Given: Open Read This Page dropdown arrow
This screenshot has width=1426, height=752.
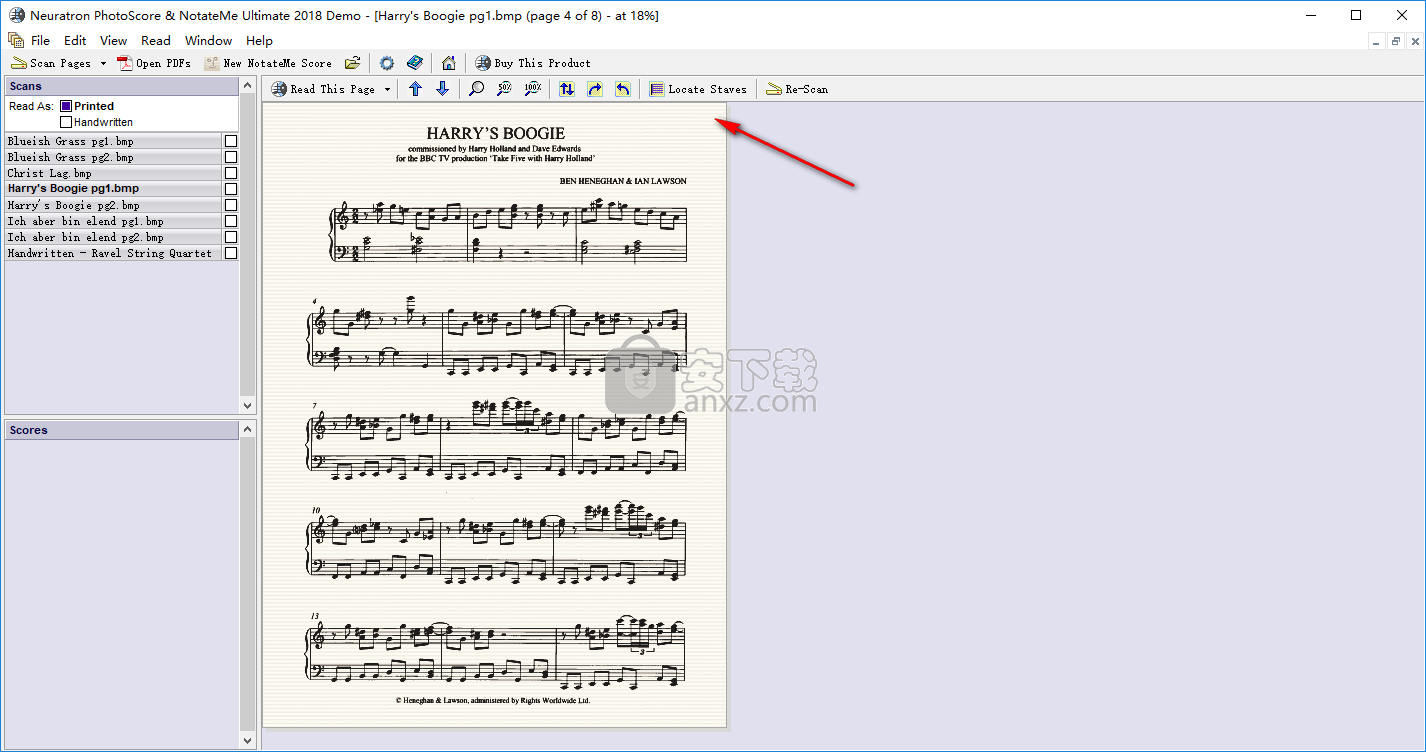Looking at the screenshot, I should coord(387,89).
